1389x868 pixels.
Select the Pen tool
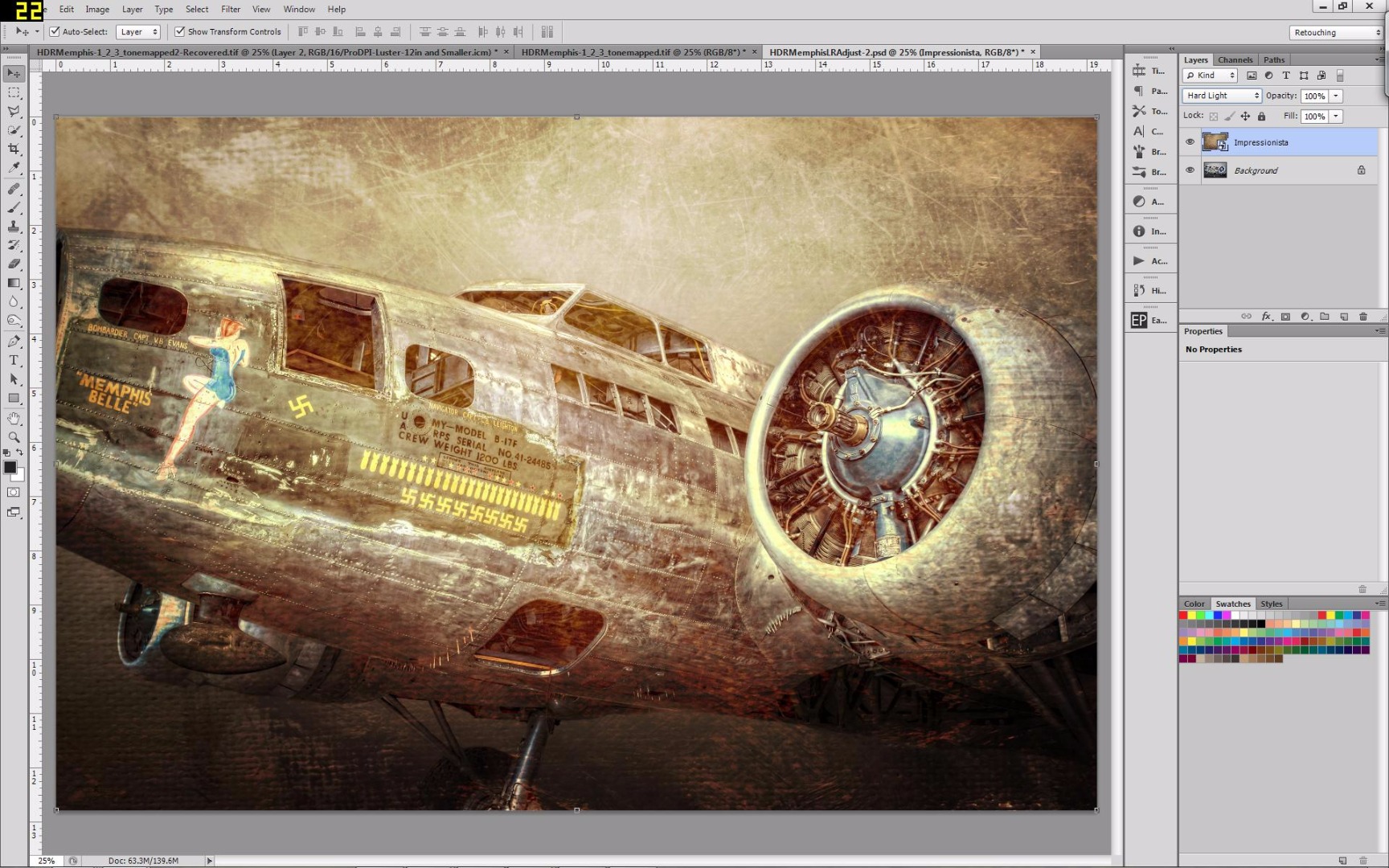coord(14,342)
